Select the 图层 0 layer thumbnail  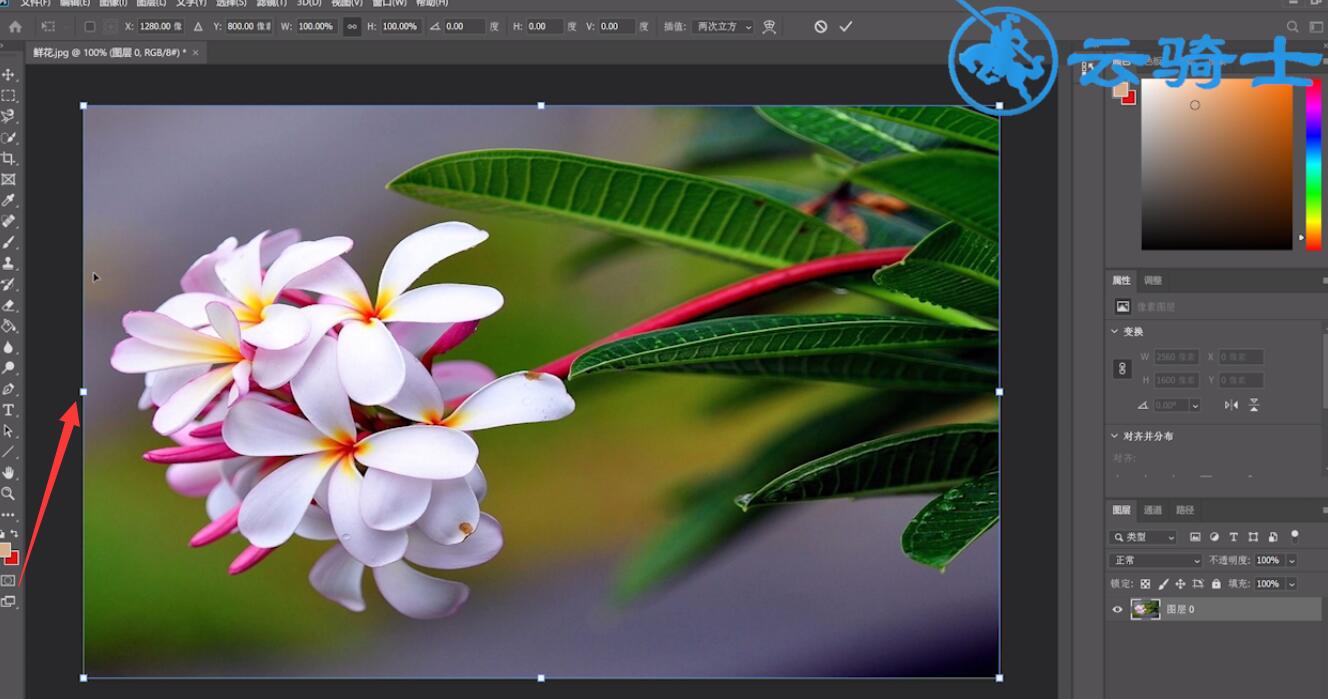1145,609
